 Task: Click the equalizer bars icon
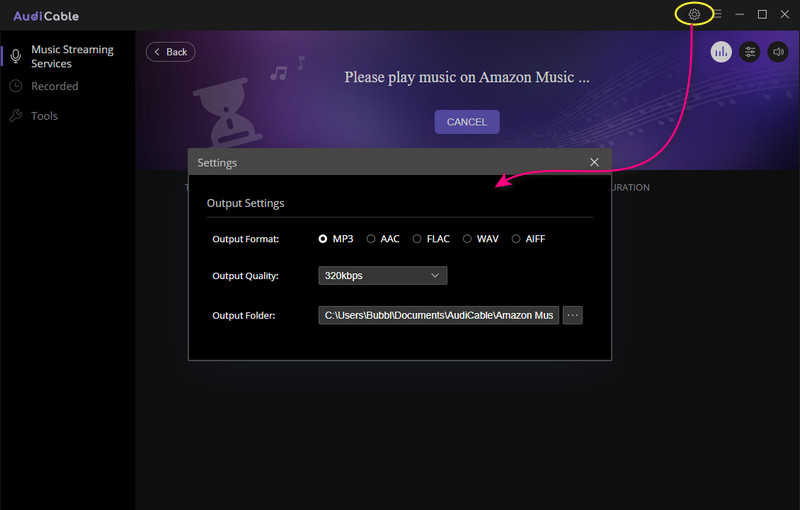(721, 52)
